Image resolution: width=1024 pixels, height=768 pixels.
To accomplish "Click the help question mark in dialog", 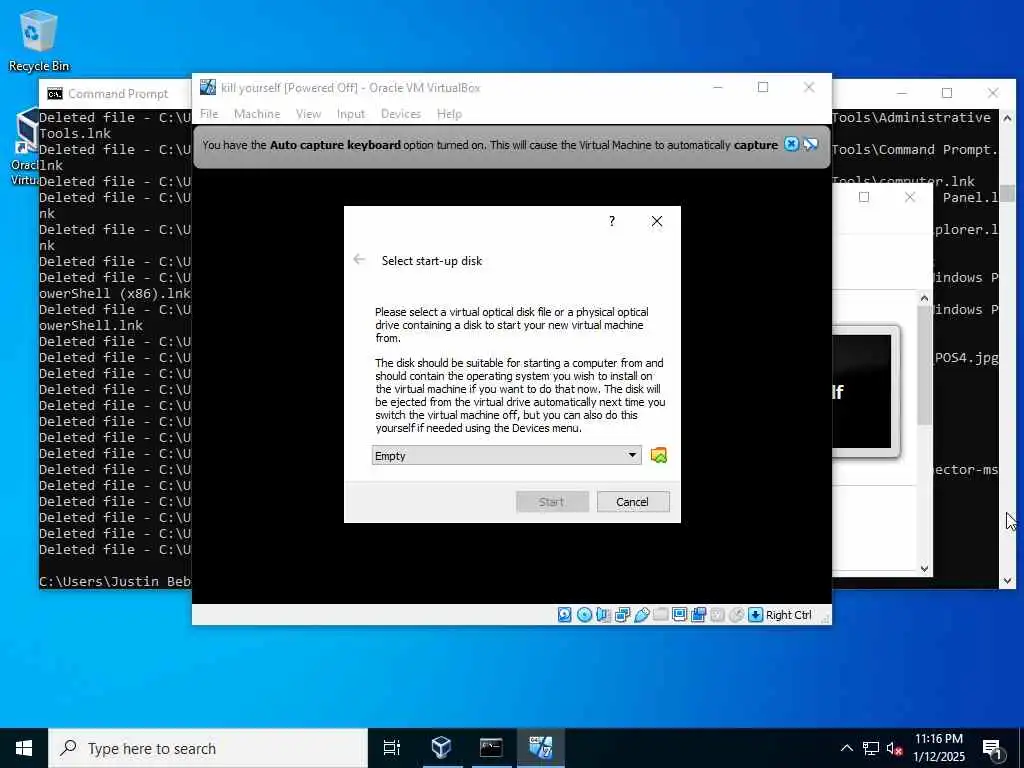I will [612, 221].
